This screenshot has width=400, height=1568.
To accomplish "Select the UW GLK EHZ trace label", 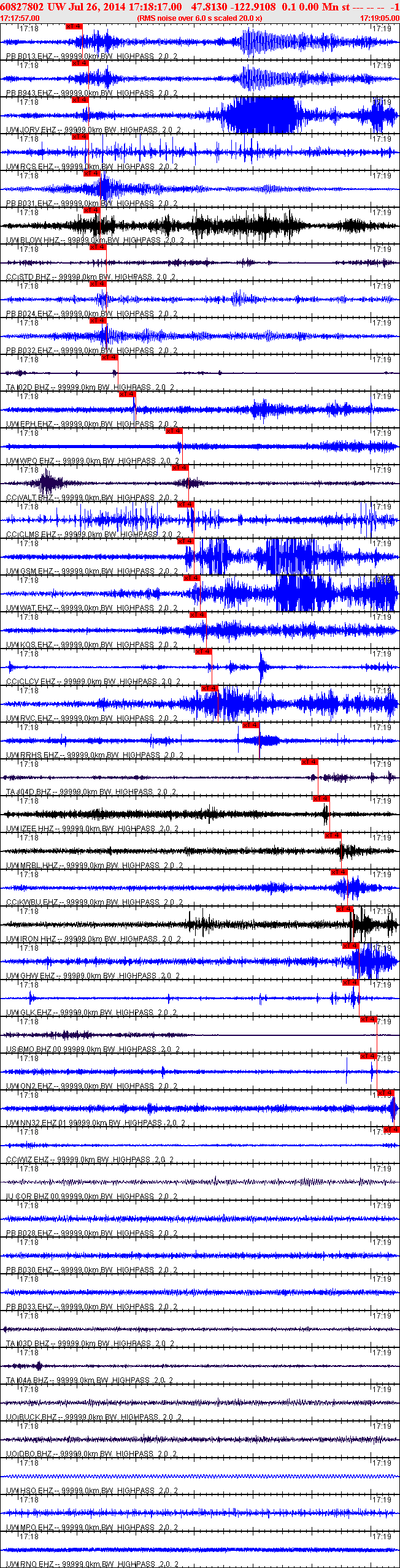I will click(91, 1013).
